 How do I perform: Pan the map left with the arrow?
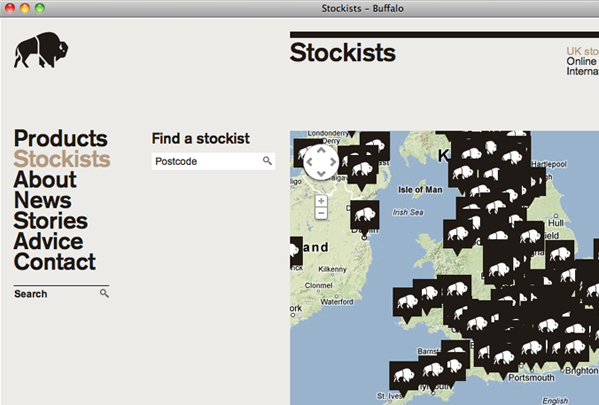(x=309, y=162)
